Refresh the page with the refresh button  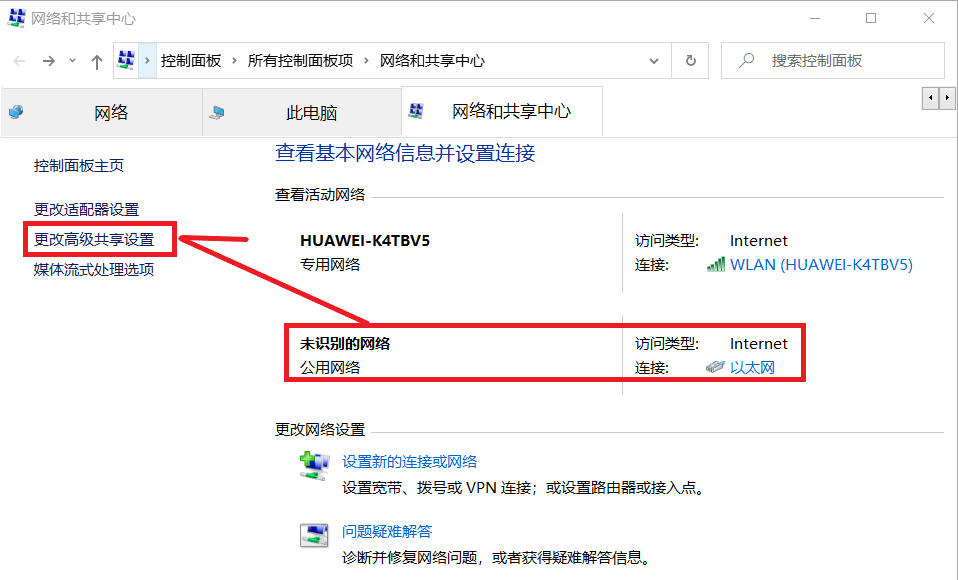690,61
